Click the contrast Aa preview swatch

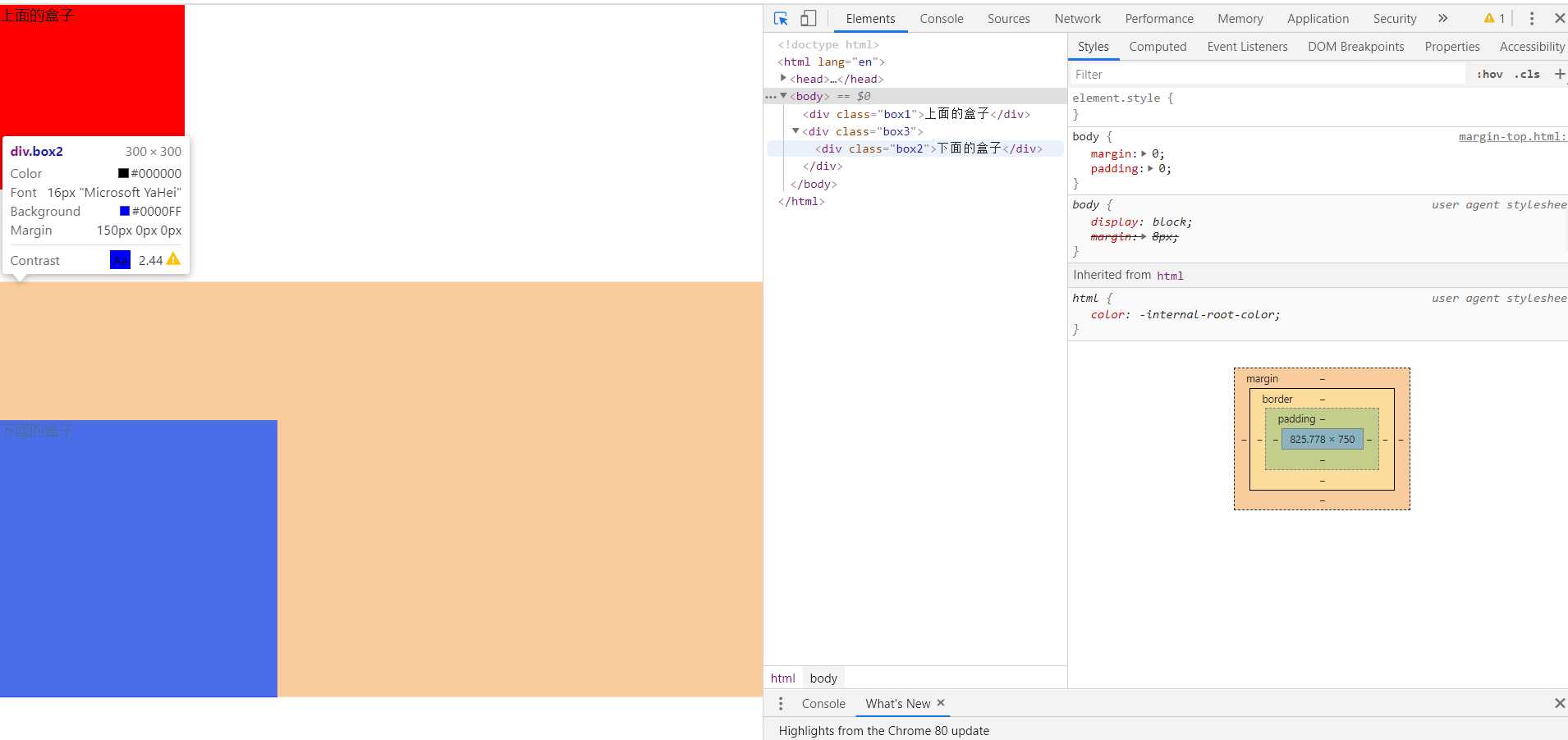coord(120,259)
